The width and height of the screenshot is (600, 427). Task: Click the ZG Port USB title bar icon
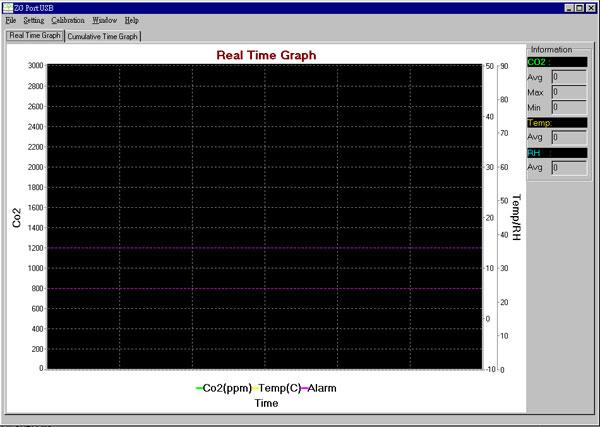pos(6,7)
